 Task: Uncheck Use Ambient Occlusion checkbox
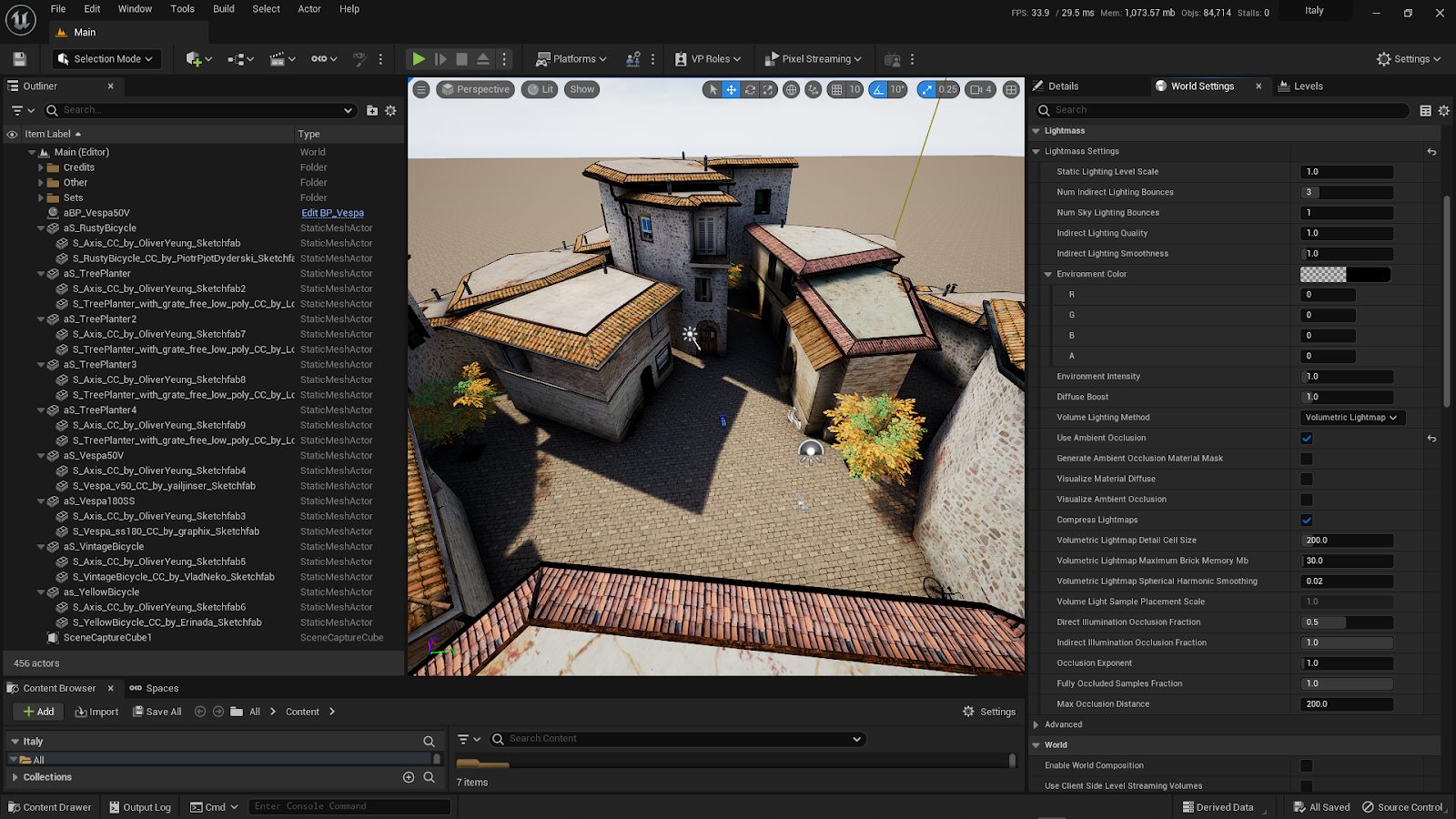[1307, 439]
